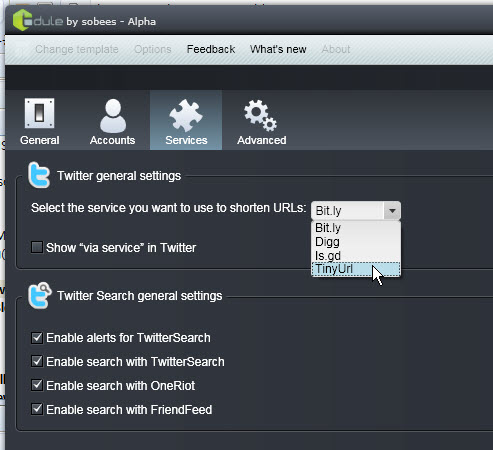
Task: Open What's new menu item
Action: tap(278, 49)
